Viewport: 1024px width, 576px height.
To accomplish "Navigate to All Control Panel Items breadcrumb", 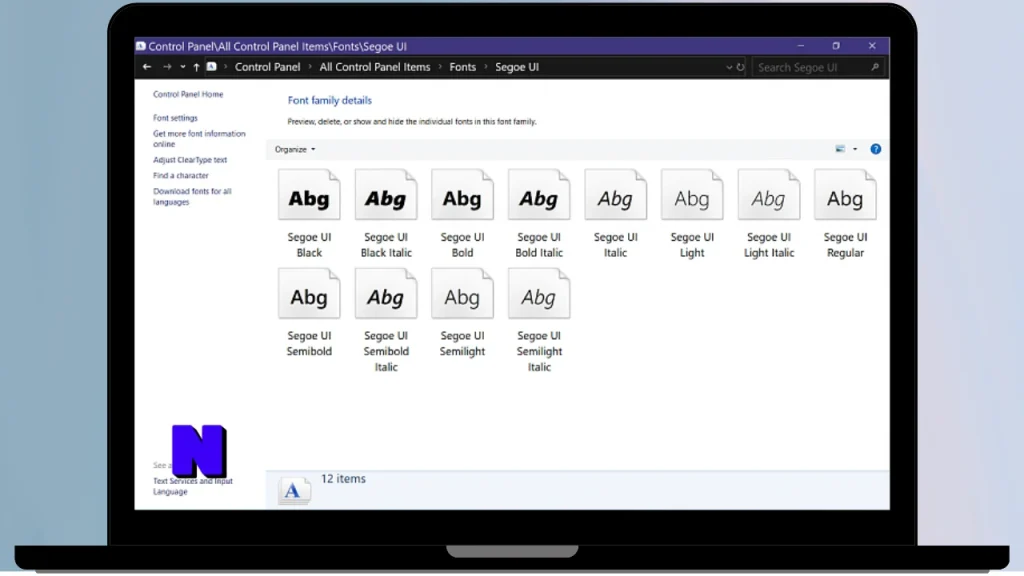I will pos(375,67).
